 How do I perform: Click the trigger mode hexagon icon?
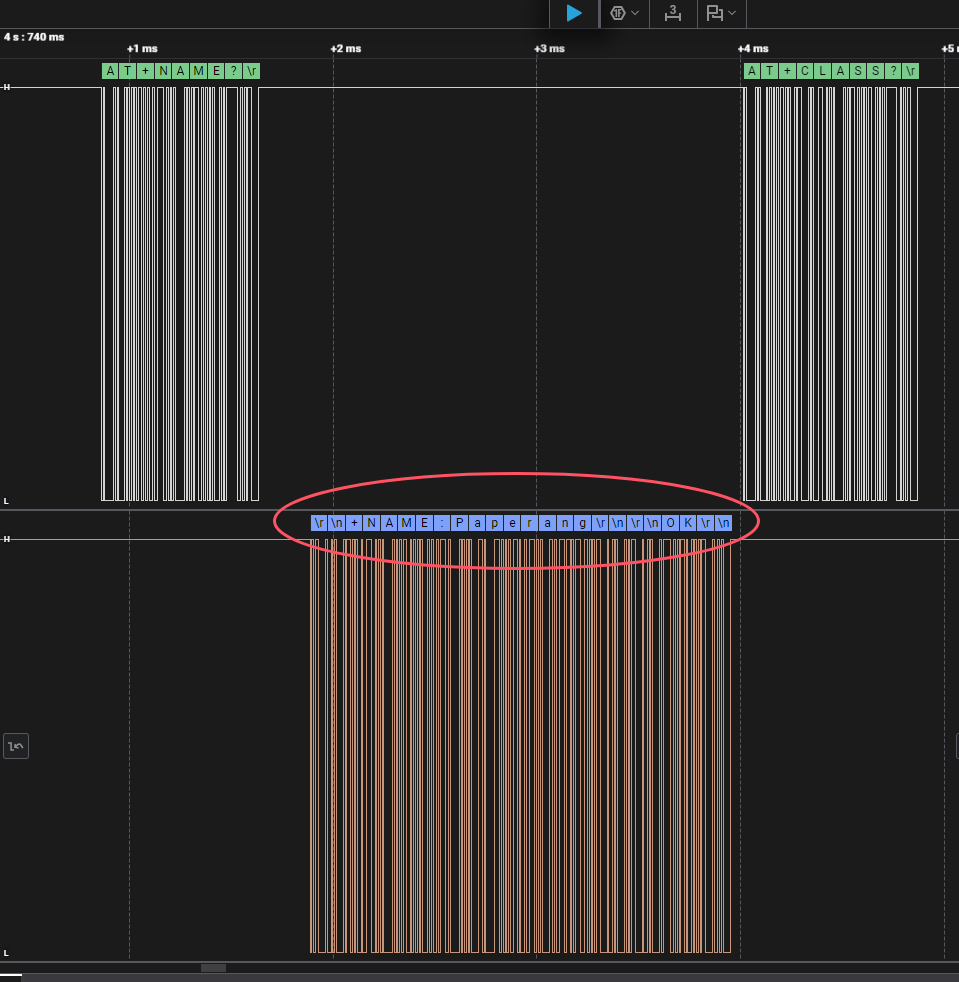[x=618, y=13]
